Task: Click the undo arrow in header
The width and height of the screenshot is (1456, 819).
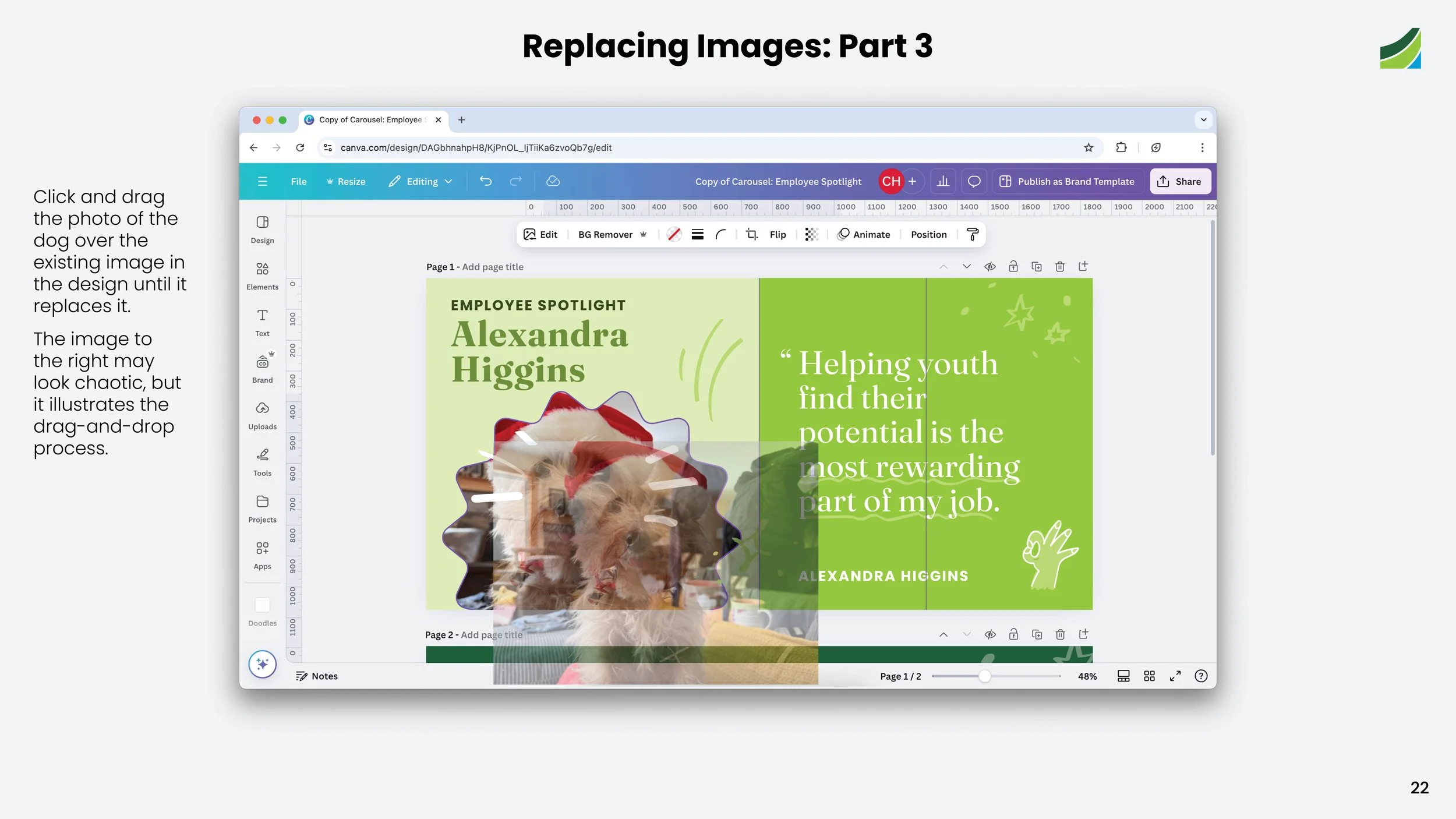Action: coord(485,181)
